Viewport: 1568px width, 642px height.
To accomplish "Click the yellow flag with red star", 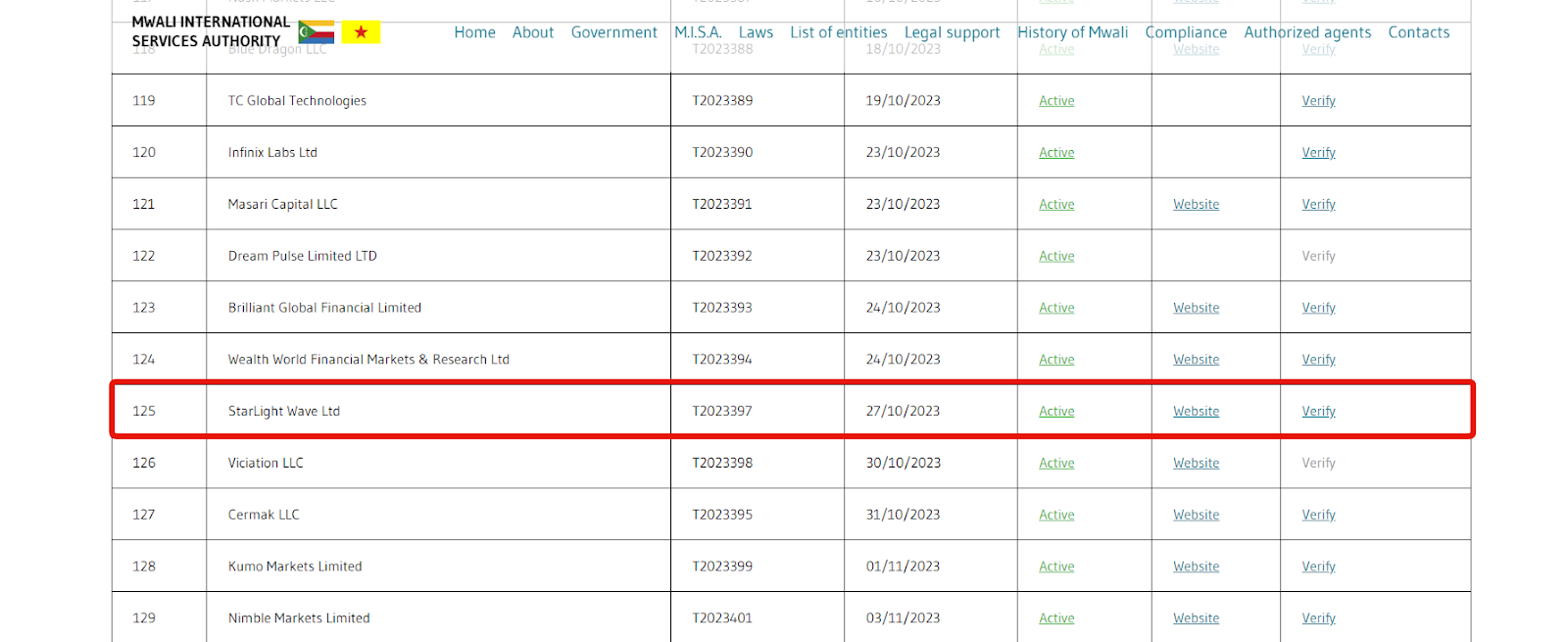I will pos(361,32).
